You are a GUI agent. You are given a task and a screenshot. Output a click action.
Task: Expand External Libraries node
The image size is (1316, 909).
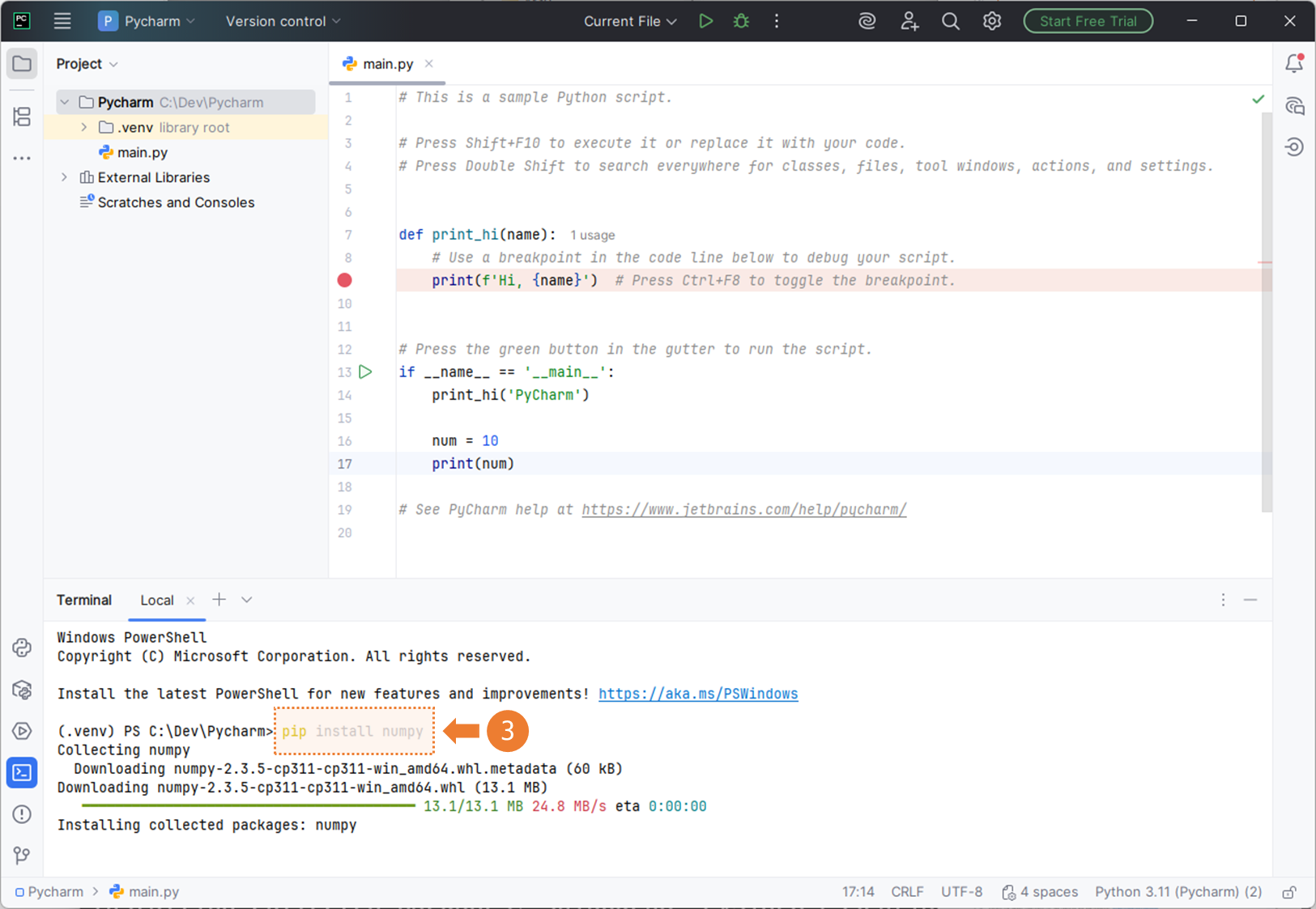65,177
